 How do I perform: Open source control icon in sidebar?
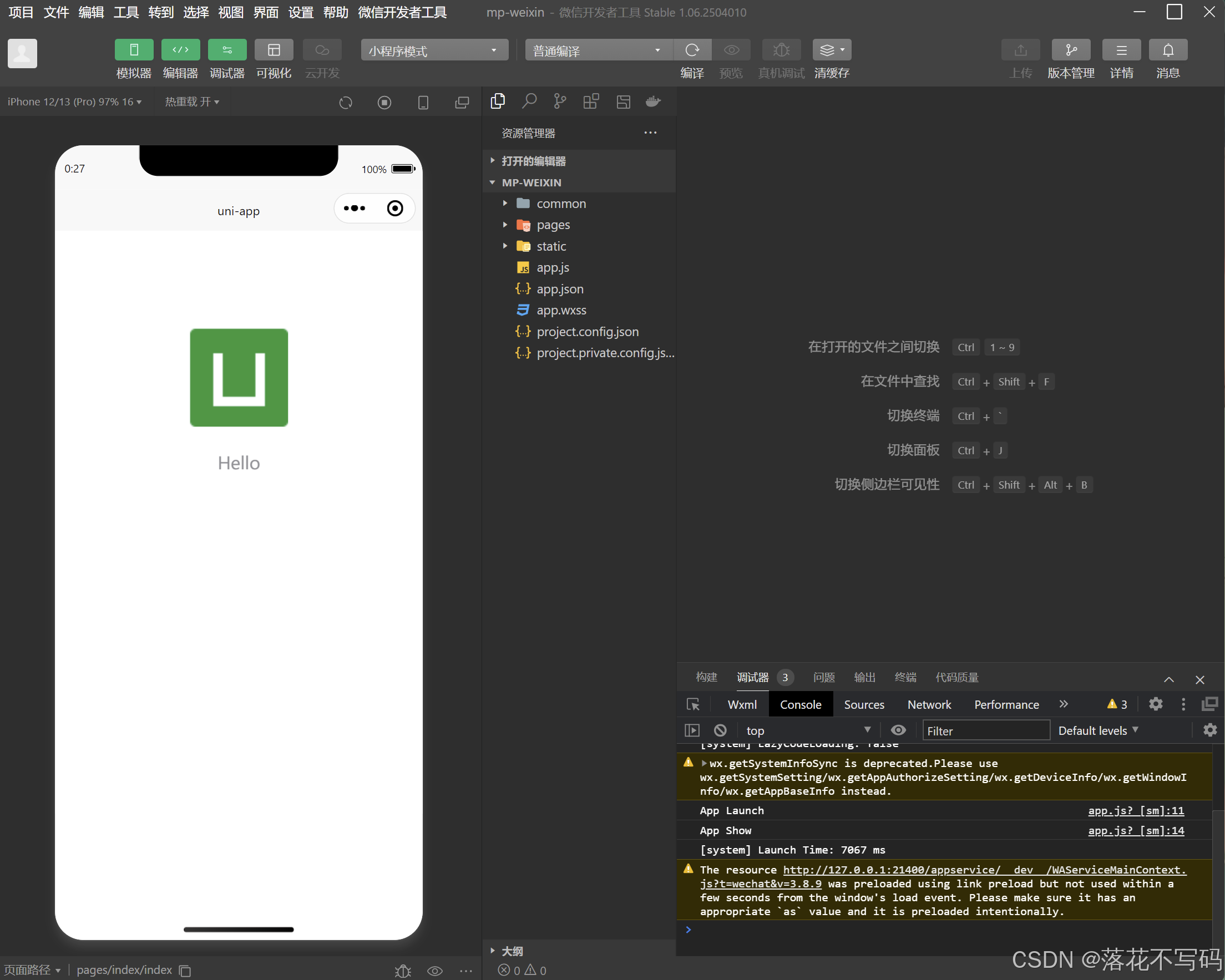click(560, 101)
